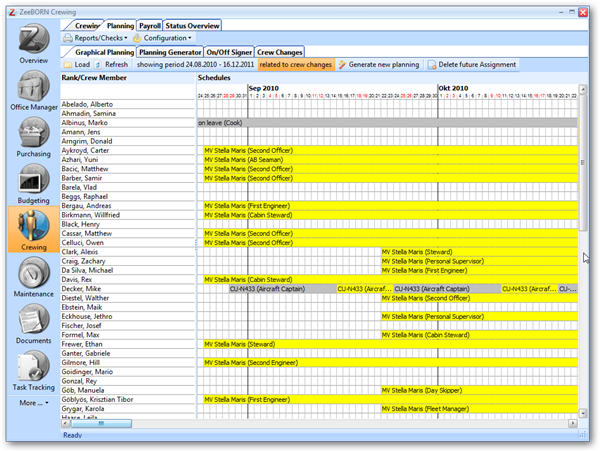Select Craig, Zachary's Personal Supervisor bar

click(479, 261)
